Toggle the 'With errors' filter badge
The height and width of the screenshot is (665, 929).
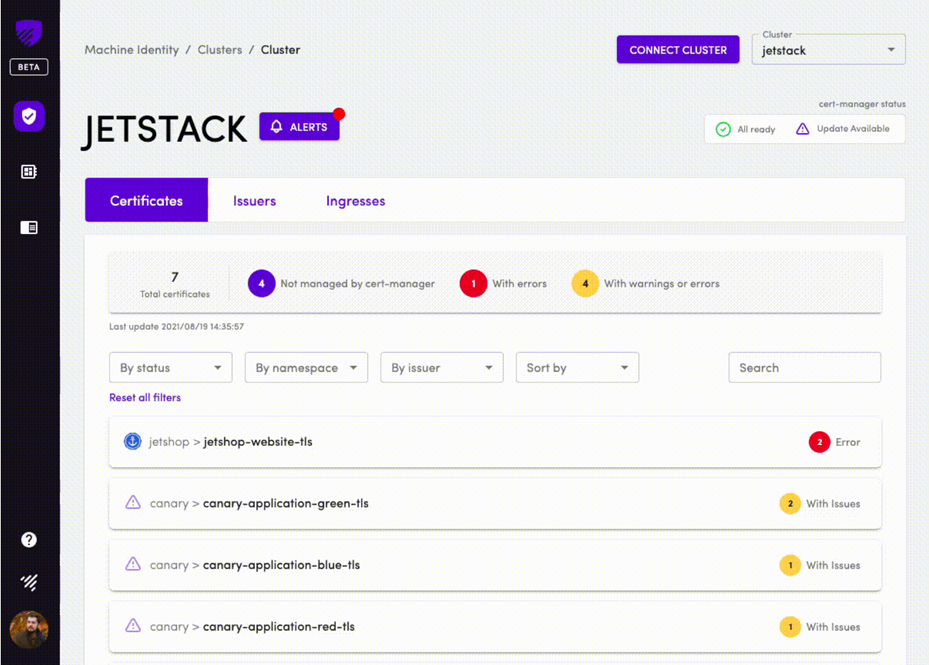tap(473, 284)
